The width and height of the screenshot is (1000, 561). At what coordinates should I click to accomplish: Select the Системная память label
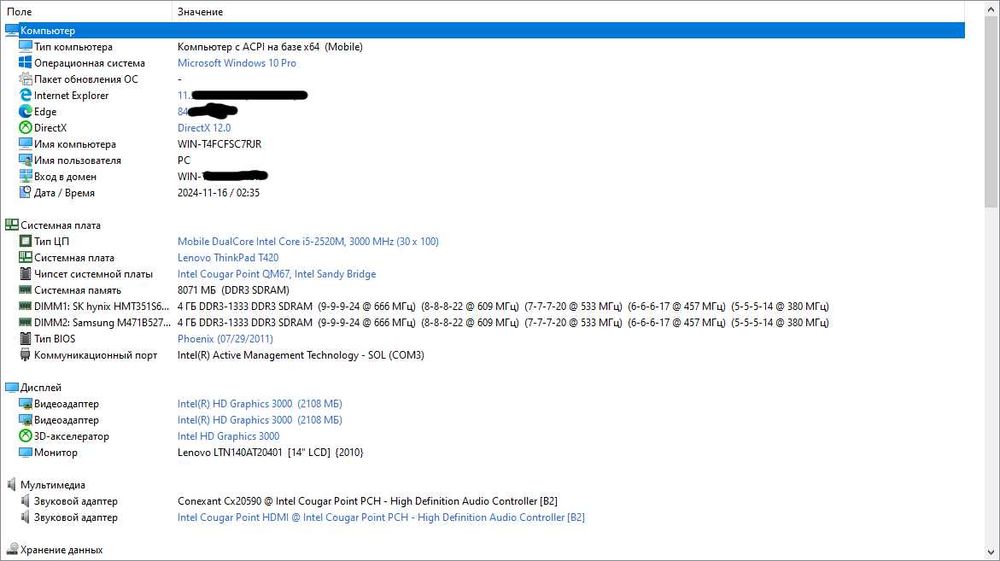77,290
